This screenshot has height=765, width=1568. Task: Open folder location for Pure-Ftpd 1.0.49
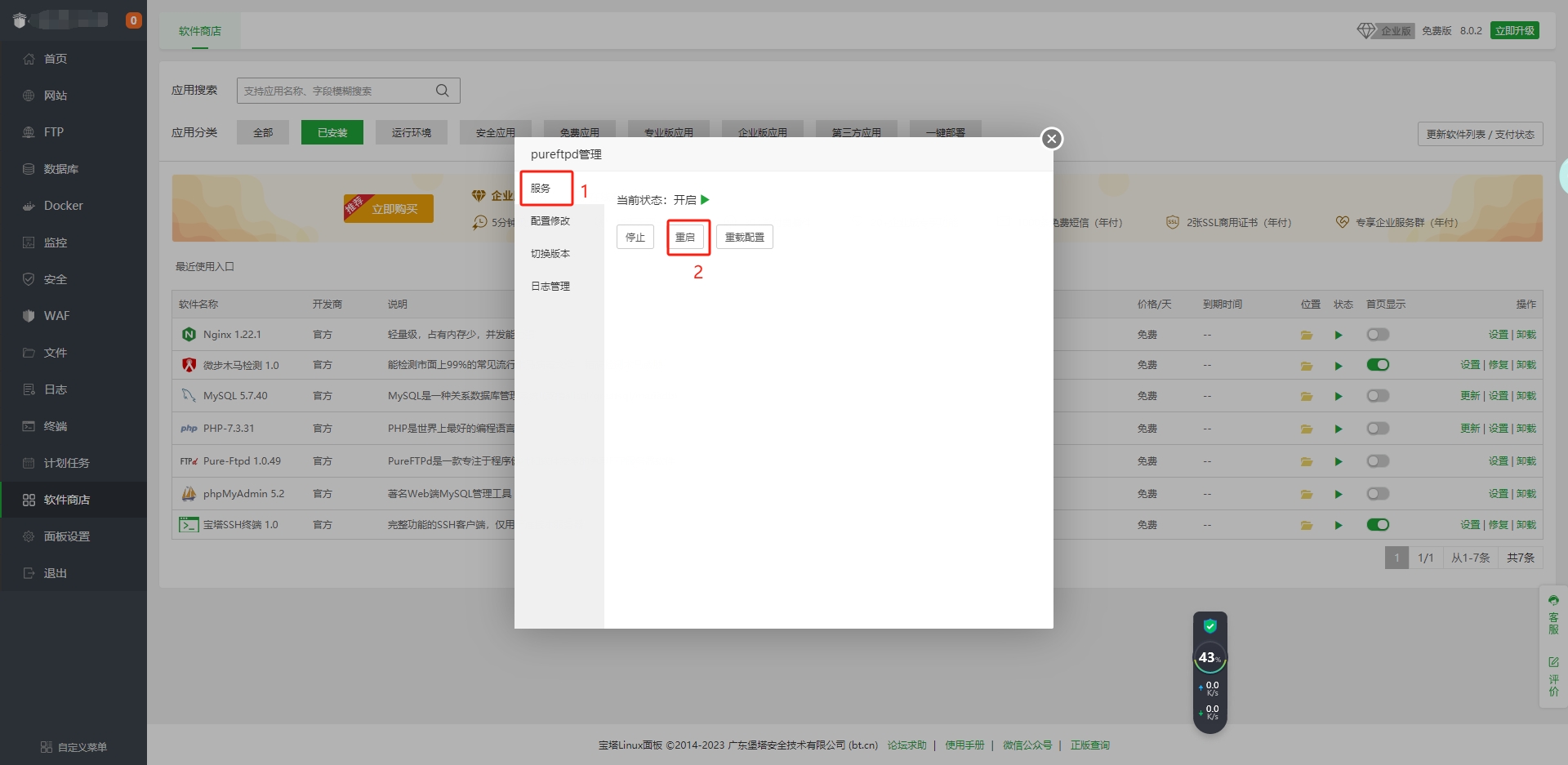click(1307, 461)
